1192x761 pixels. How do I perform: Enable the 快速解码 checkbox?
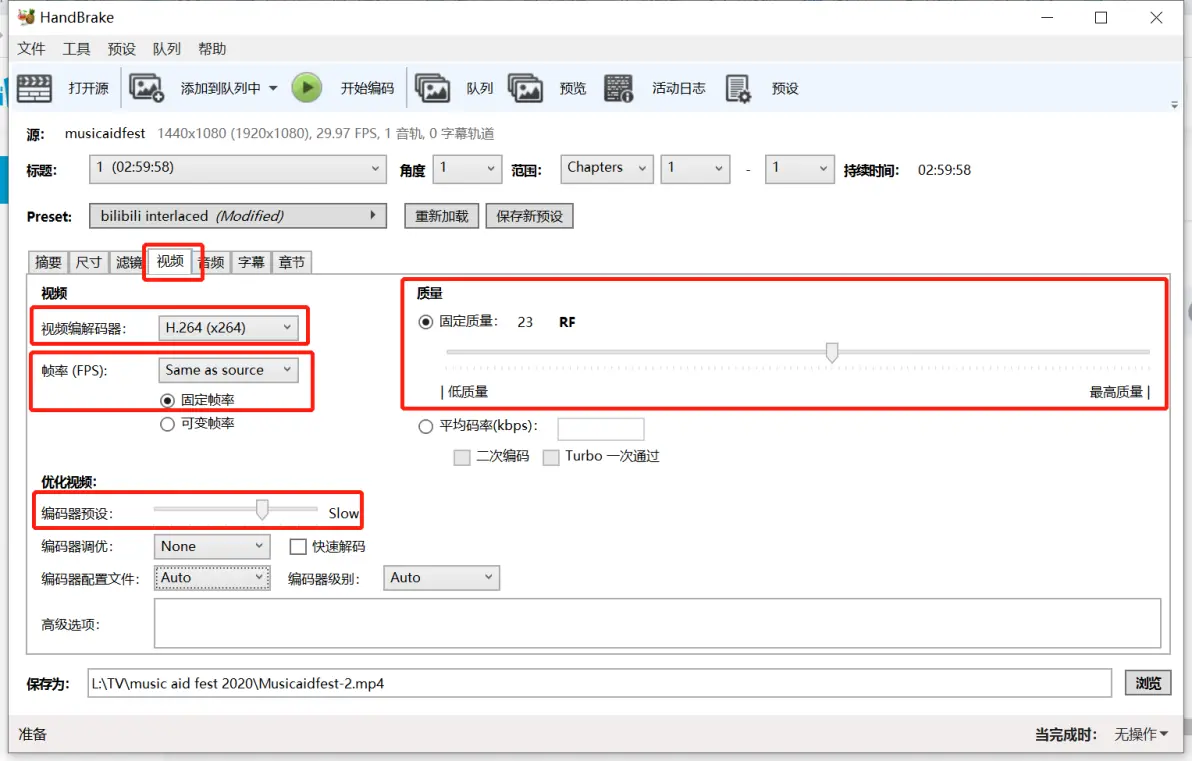(x=298, y=547)
